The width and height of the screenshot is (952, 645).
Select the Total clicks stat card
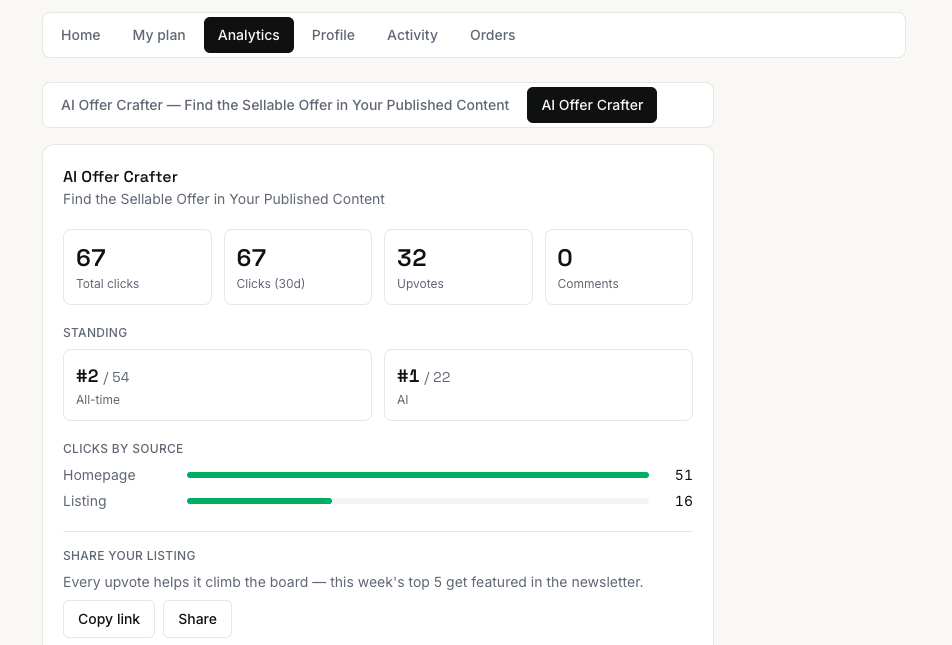click(x=137, y=267)
